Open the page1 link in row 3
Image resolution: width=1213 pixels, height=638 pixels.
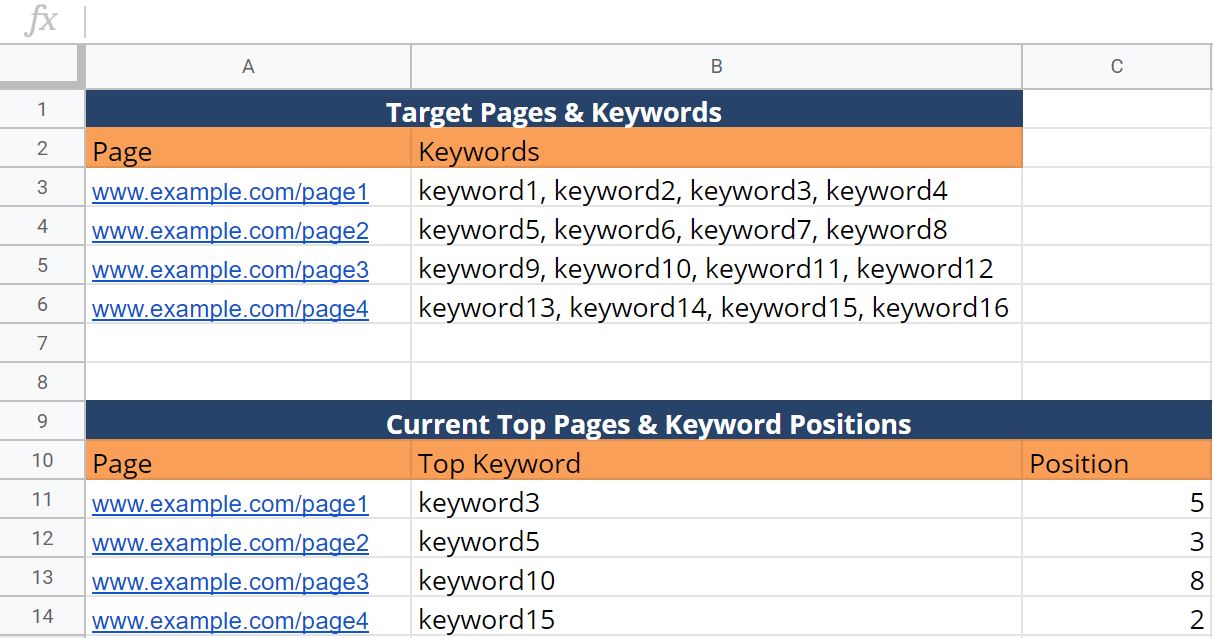[x=230, y=192]
